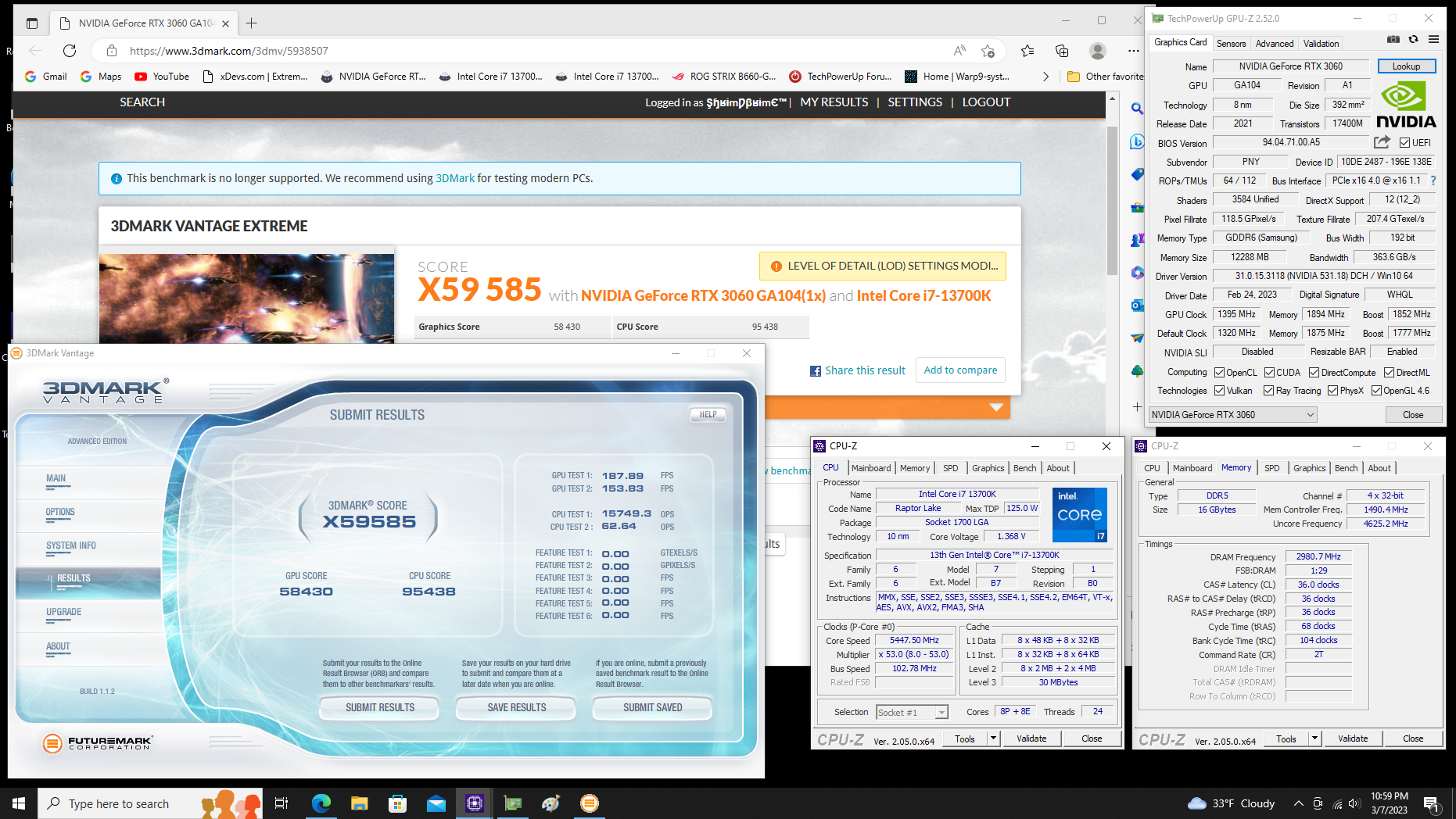The height and width of the screenshot is (819, 1456).
Task: Toggle the Ray Tracing checkbox
Action: (x=1269, y=391)
